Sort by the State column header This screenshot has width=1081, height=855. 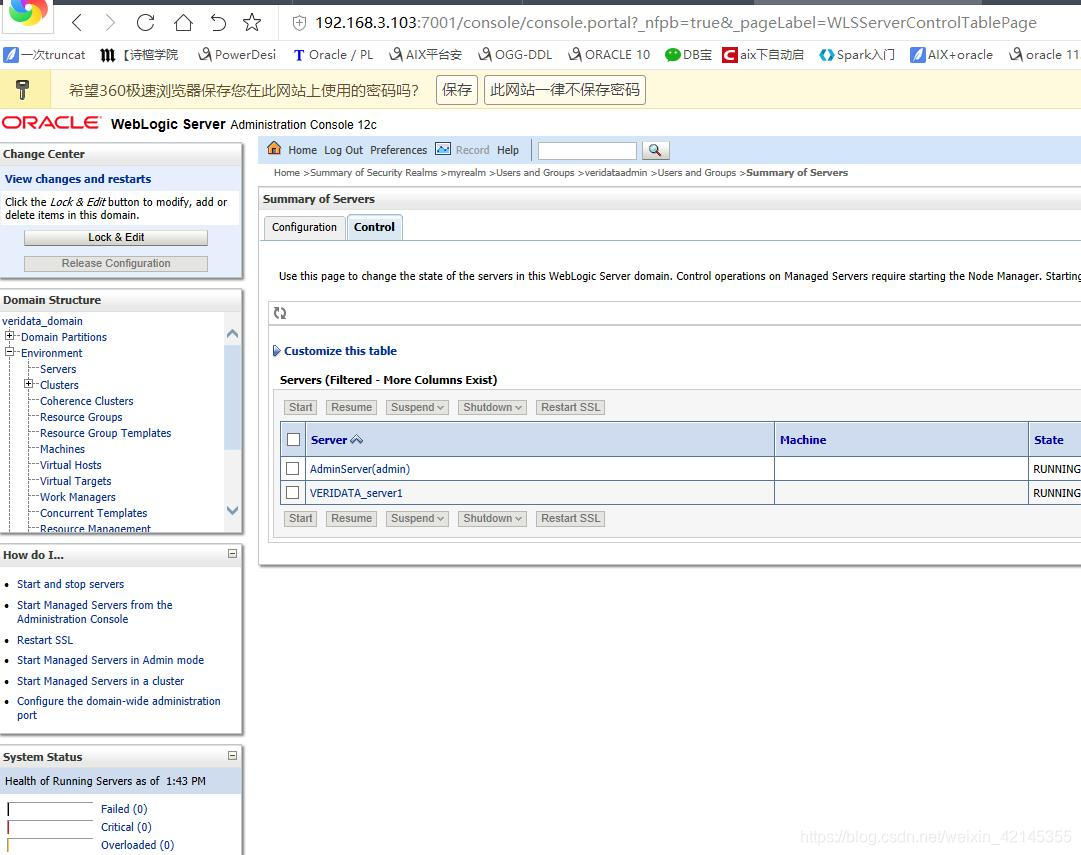click(x=1049, y=440)
